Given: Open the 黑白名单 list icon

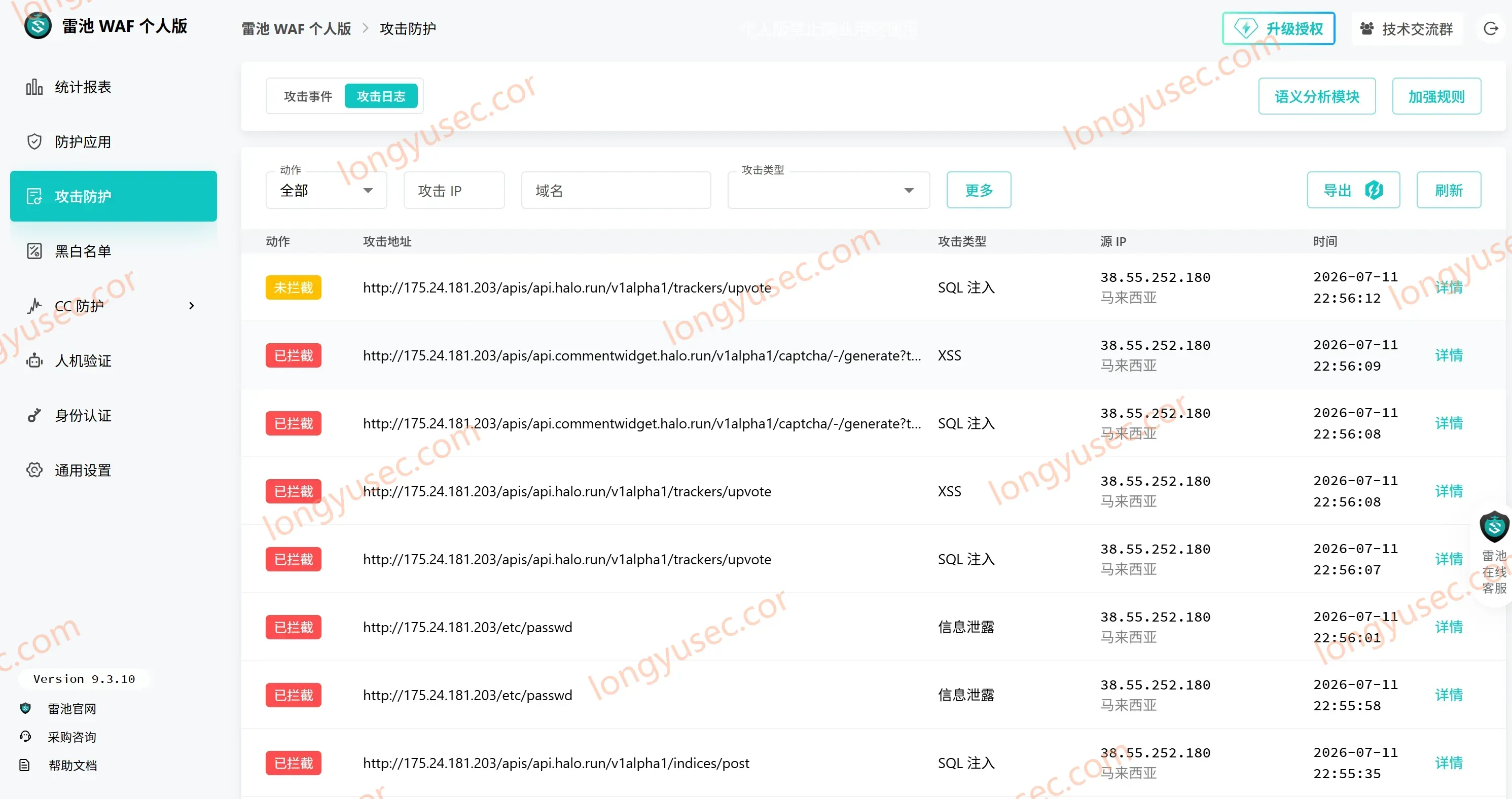Looking at the screenshot, I should (34, 250).
